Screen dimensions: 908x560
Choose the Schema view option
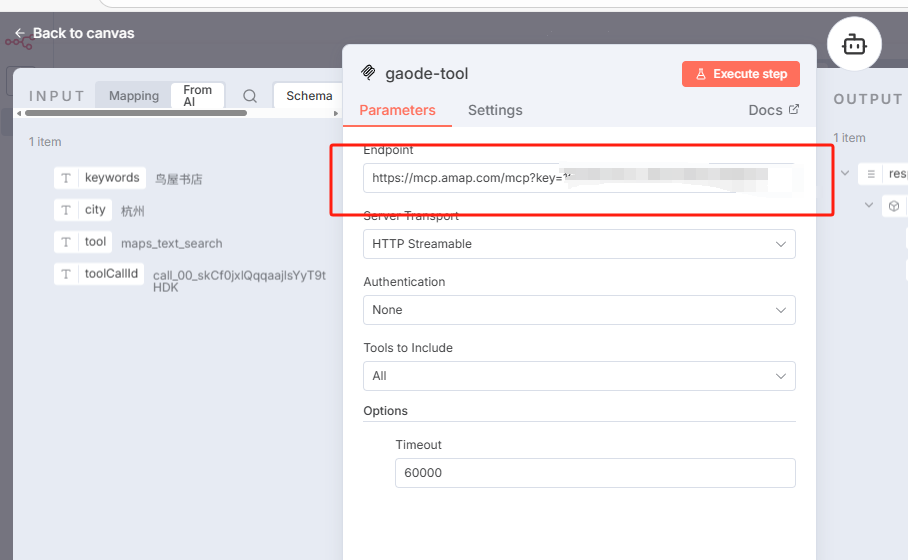point(308,96)
